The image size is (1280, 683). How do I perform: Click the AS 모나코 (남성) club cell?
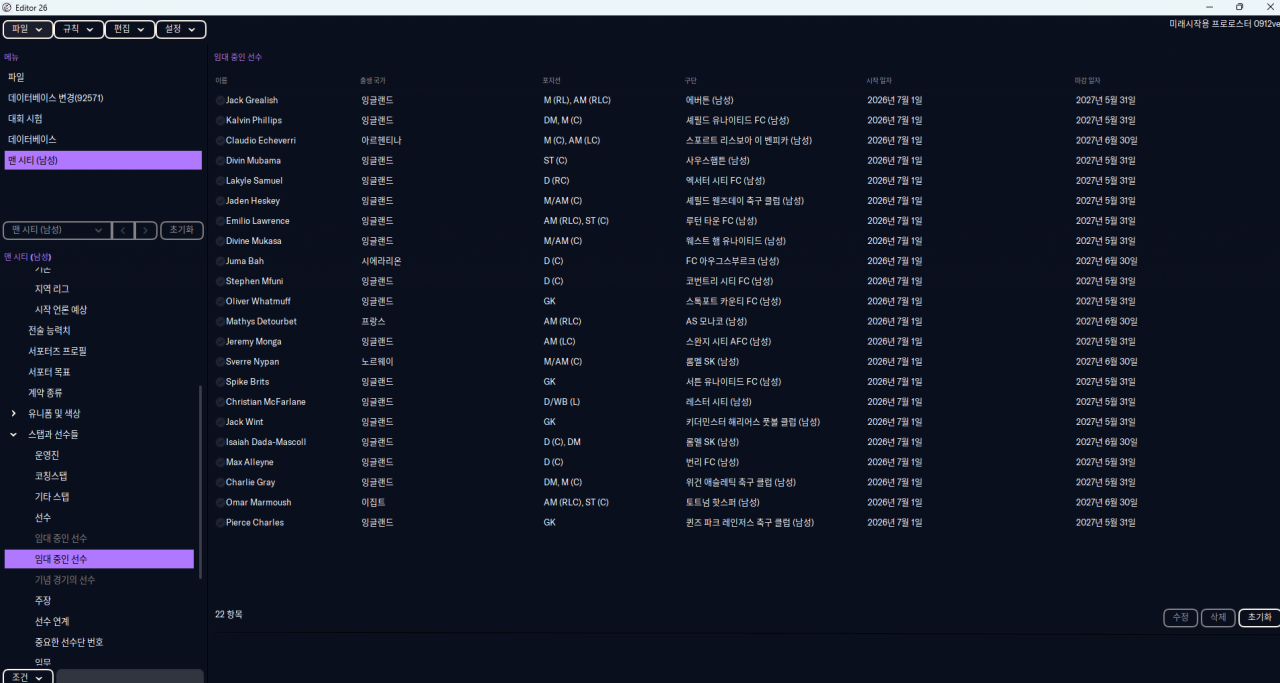point(716,321)
